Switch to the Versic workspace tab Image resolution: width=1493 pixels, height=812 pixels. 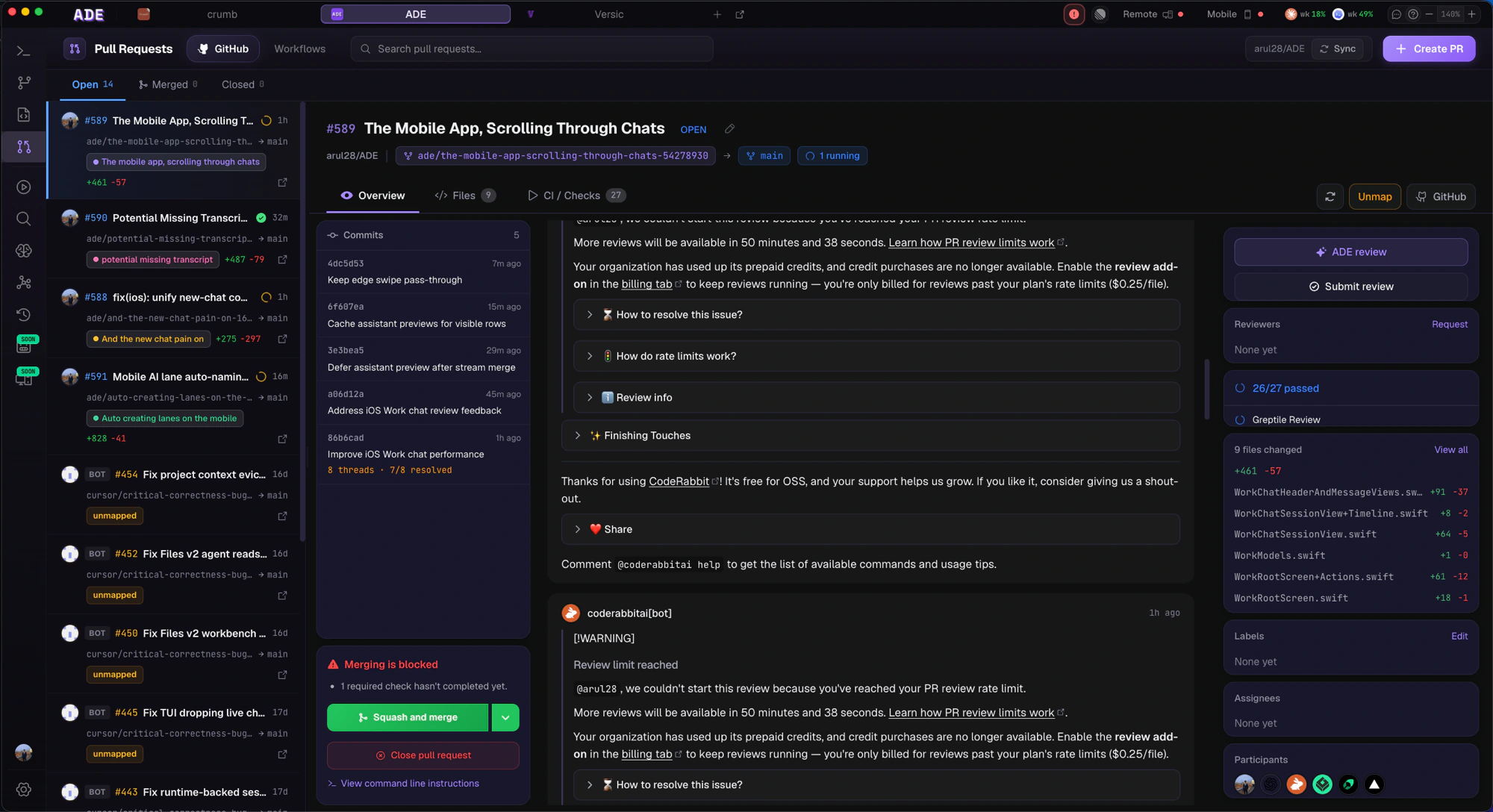pos(608,14)
